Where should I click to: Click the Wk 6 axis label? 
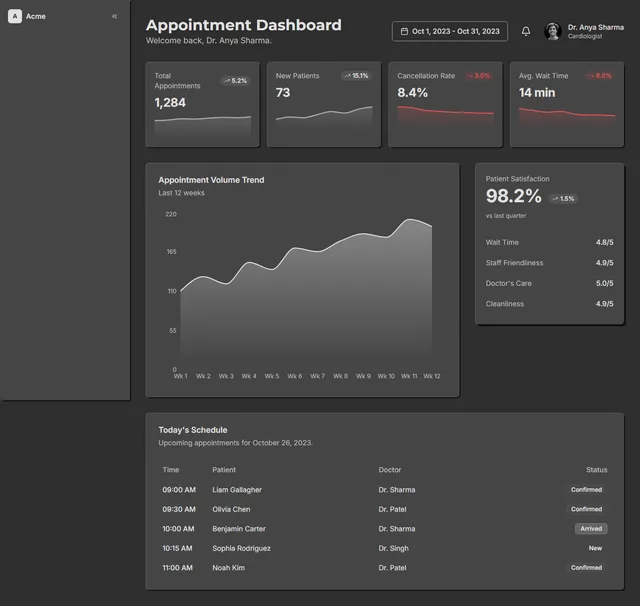[295, 376]
